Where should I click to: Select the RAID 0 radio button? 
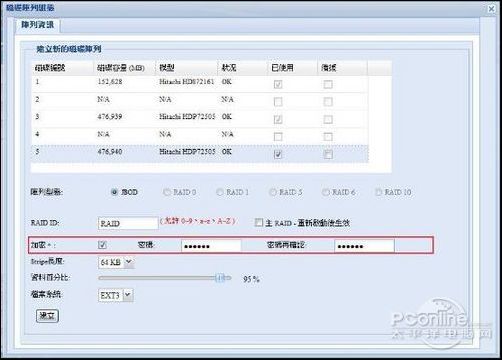167,192
